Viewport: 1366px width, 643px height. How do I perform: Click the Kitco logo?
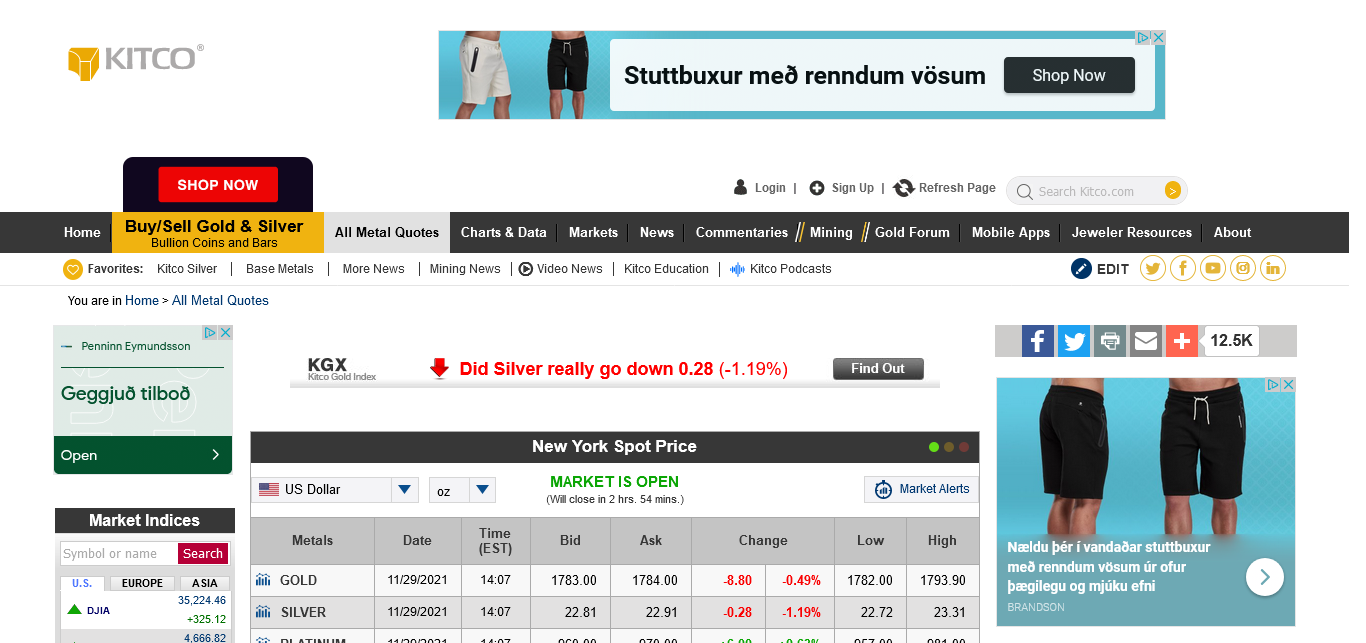tap(136, 60)
